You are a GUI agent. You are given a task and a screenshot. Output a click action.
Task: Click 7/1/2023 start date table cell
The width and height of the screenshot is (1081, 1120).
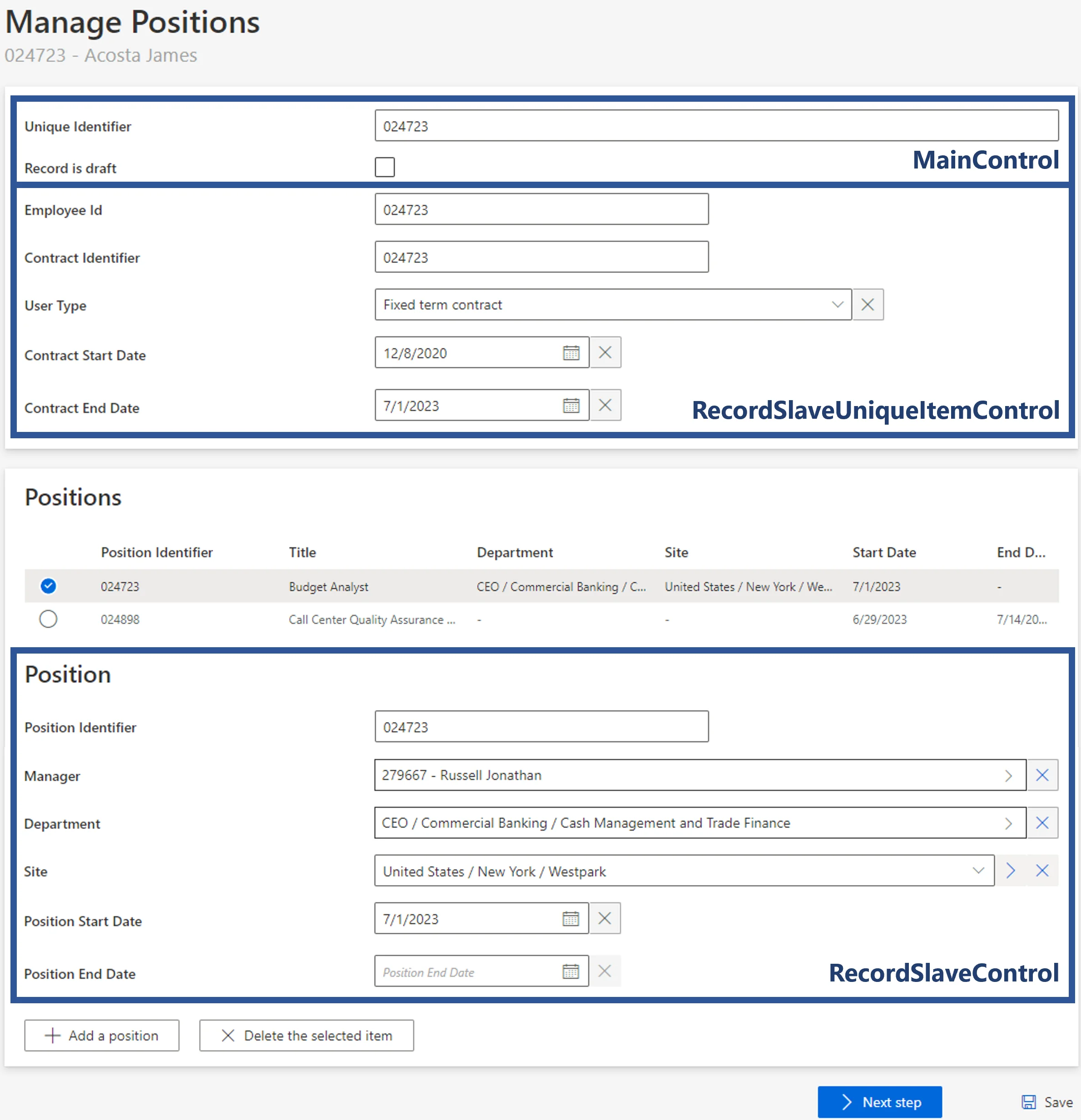click(x=877, y=587)
